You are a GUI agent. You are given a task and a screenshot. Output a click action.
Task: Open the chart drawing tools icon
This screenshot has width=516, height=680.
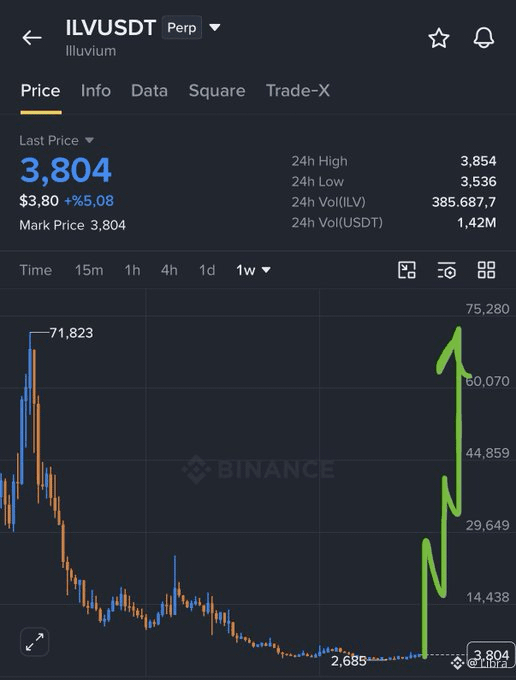click(x=407, y=270)
